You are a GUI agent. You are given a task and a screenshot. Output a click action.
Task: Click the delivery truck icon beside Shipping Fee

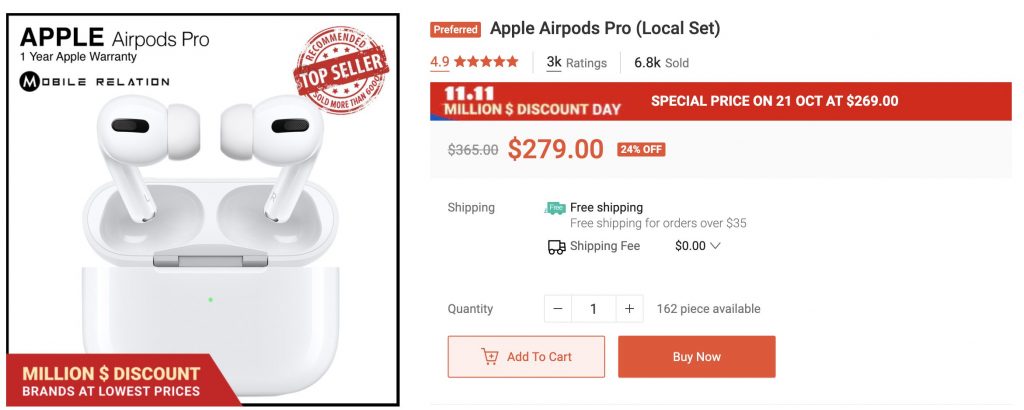[x=556, y=247]
